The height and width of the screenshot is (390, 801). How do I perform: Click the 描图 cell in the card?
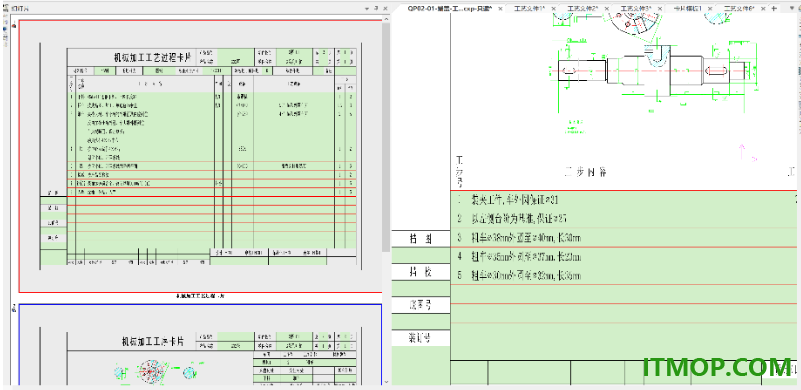click(421, 239)
